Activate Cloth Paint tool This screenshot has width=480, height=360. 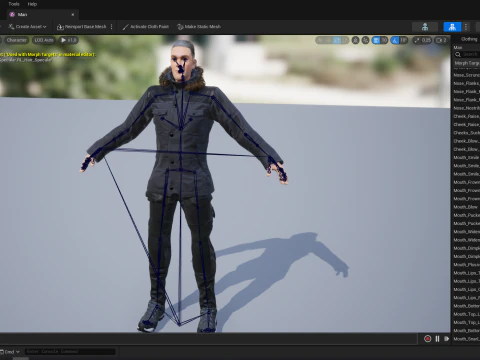[x=146, y=27]
